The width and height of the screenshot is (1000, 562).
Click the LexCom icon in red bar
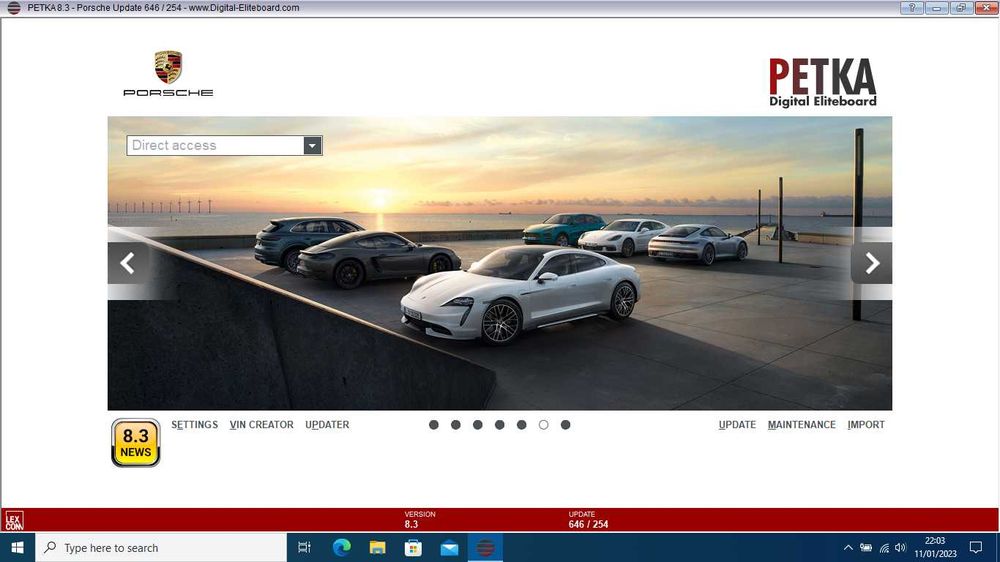13,521
